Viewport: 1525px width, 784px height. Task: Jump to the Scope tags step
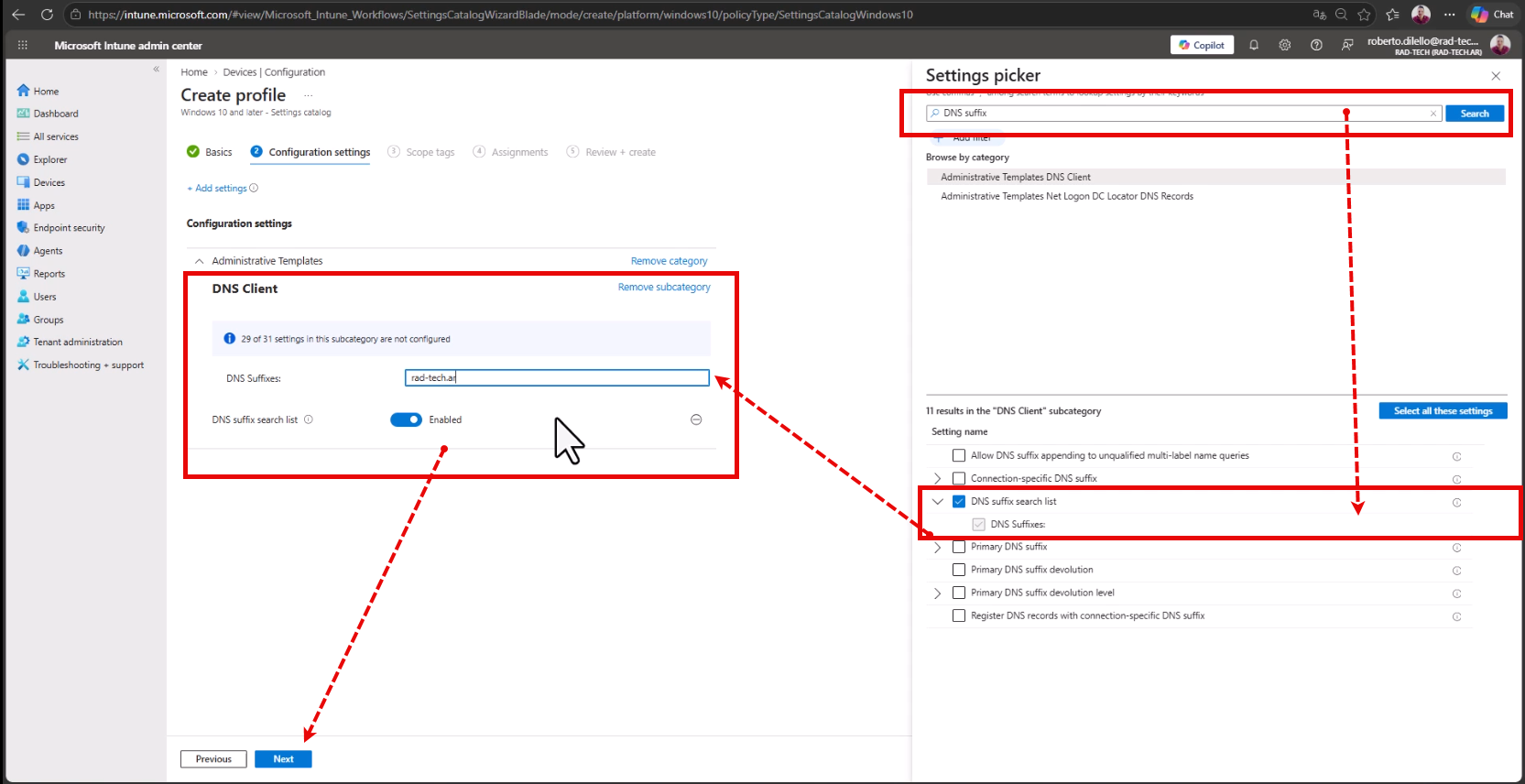[420, 152]
